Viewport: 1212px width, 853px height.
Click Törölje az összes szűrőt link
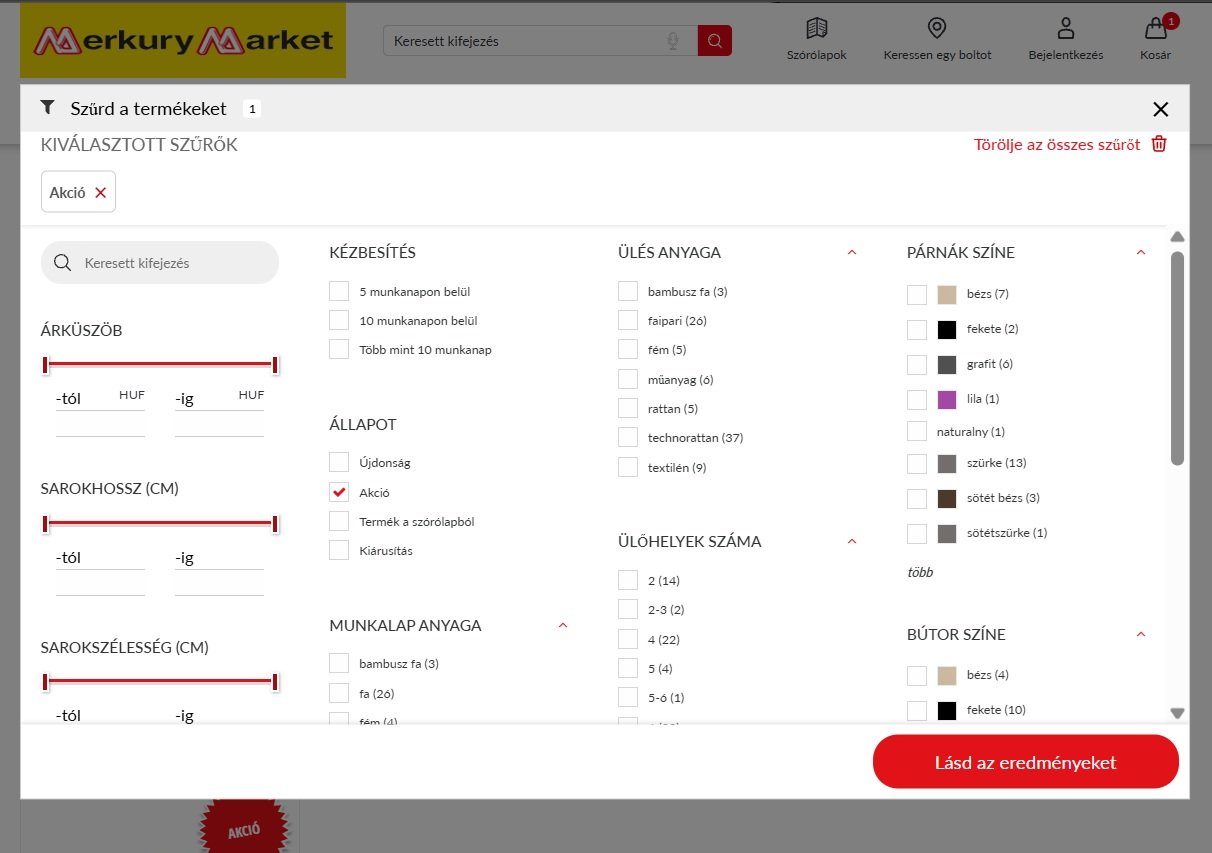click(x=1057, y=144)
